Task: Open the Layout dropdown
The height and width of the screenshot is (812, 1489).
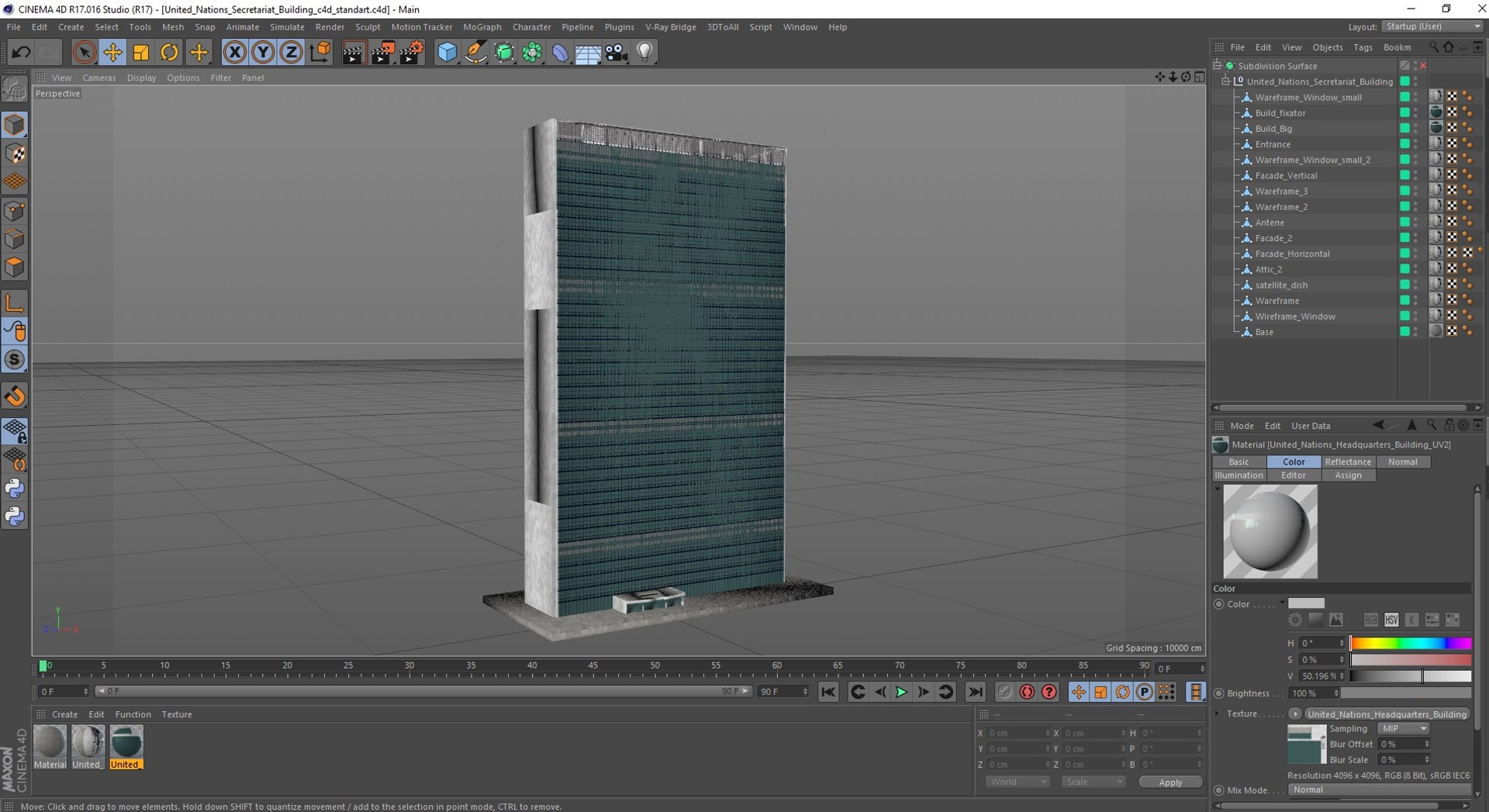Action: (1432, 26)
